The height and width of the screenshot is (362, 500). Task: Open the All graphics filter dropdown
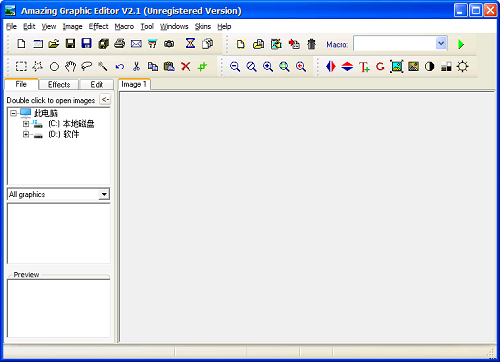[x=104, y=194]
